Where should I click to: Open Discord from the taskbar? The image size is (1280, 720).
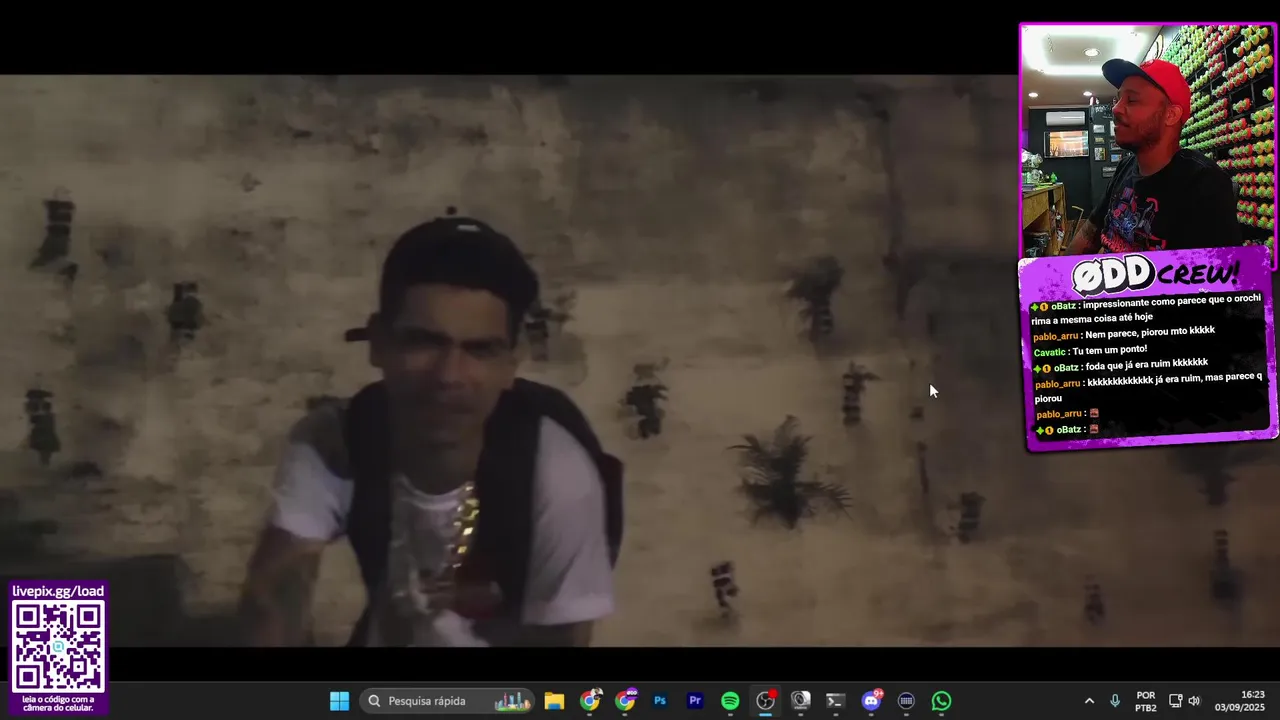(871, 701)
